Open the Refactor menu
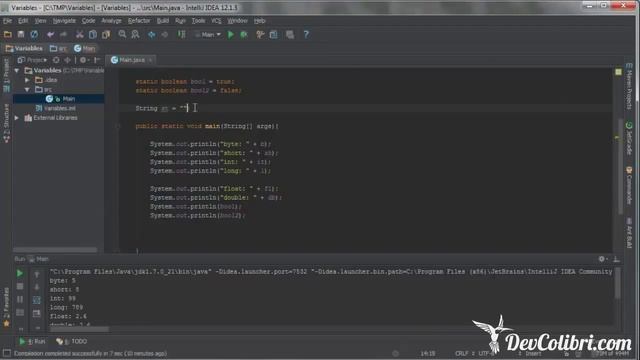Screen dimensions: 640x360 coord(139,20)
